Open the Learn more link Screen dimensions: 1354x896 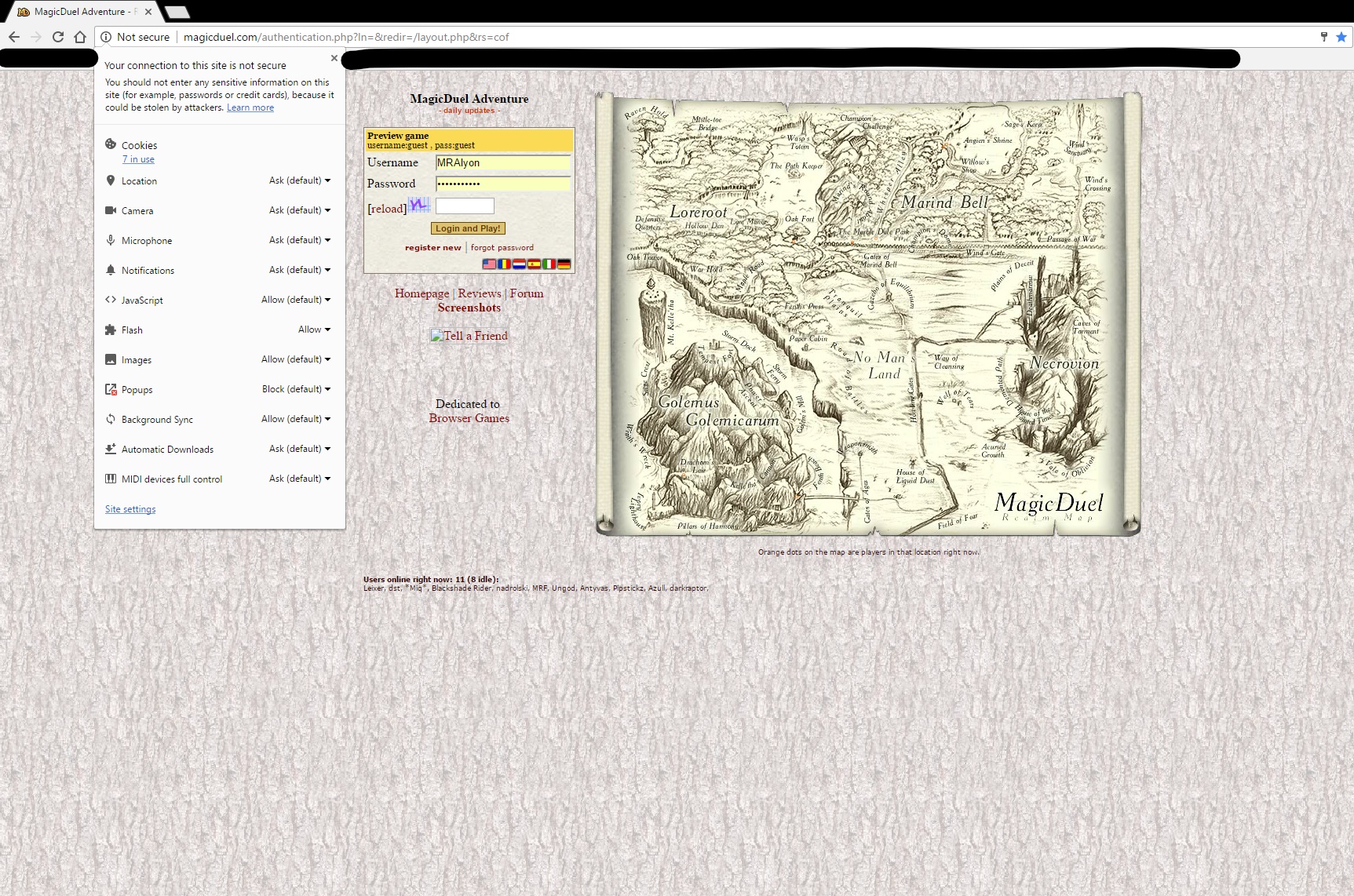(250, 107)
